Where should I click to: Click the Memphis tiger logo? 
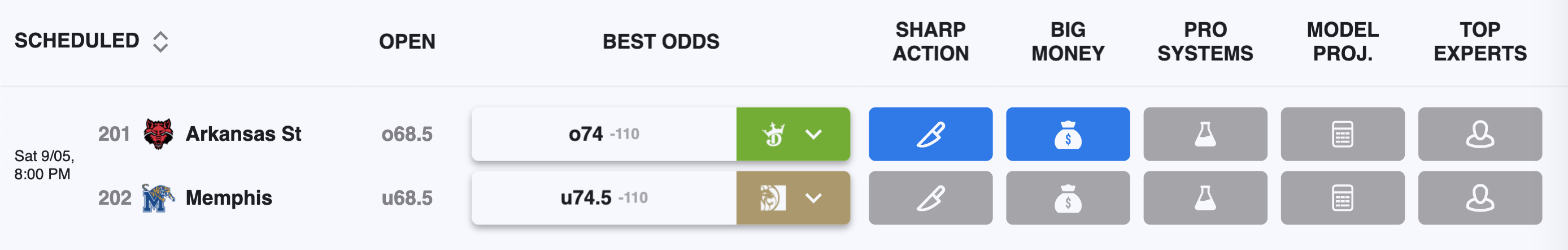[158, 197]
